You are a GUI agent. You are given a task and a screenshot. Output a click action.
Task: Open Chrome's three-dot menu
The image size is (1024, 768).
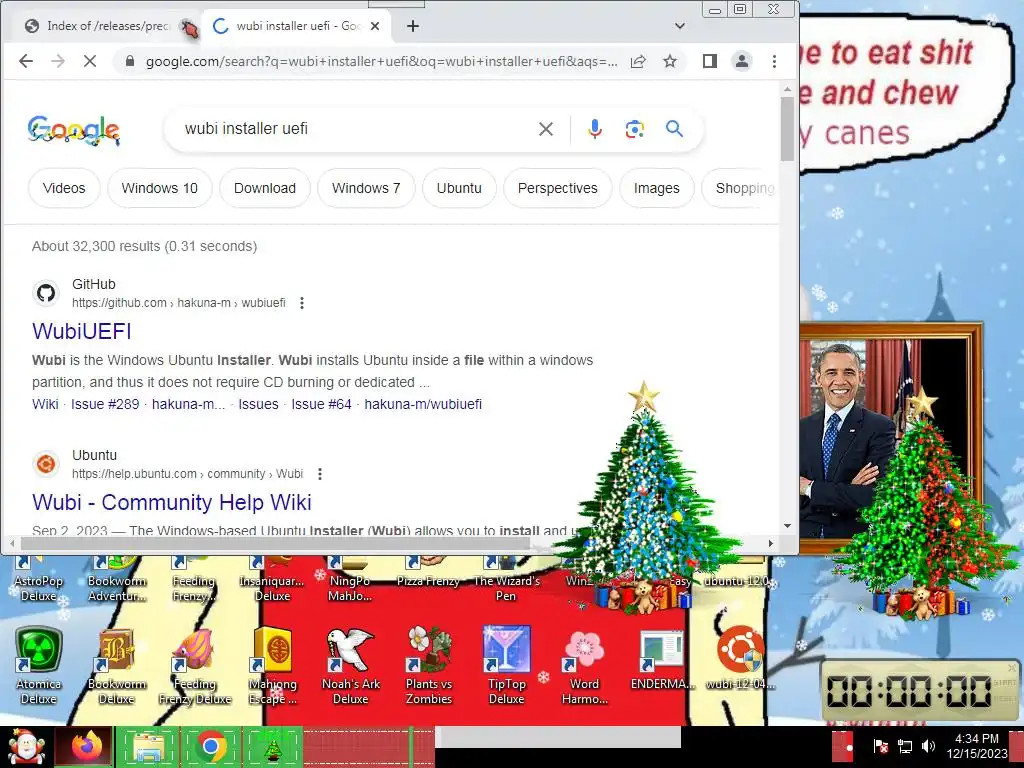click(x=775, y=61)
